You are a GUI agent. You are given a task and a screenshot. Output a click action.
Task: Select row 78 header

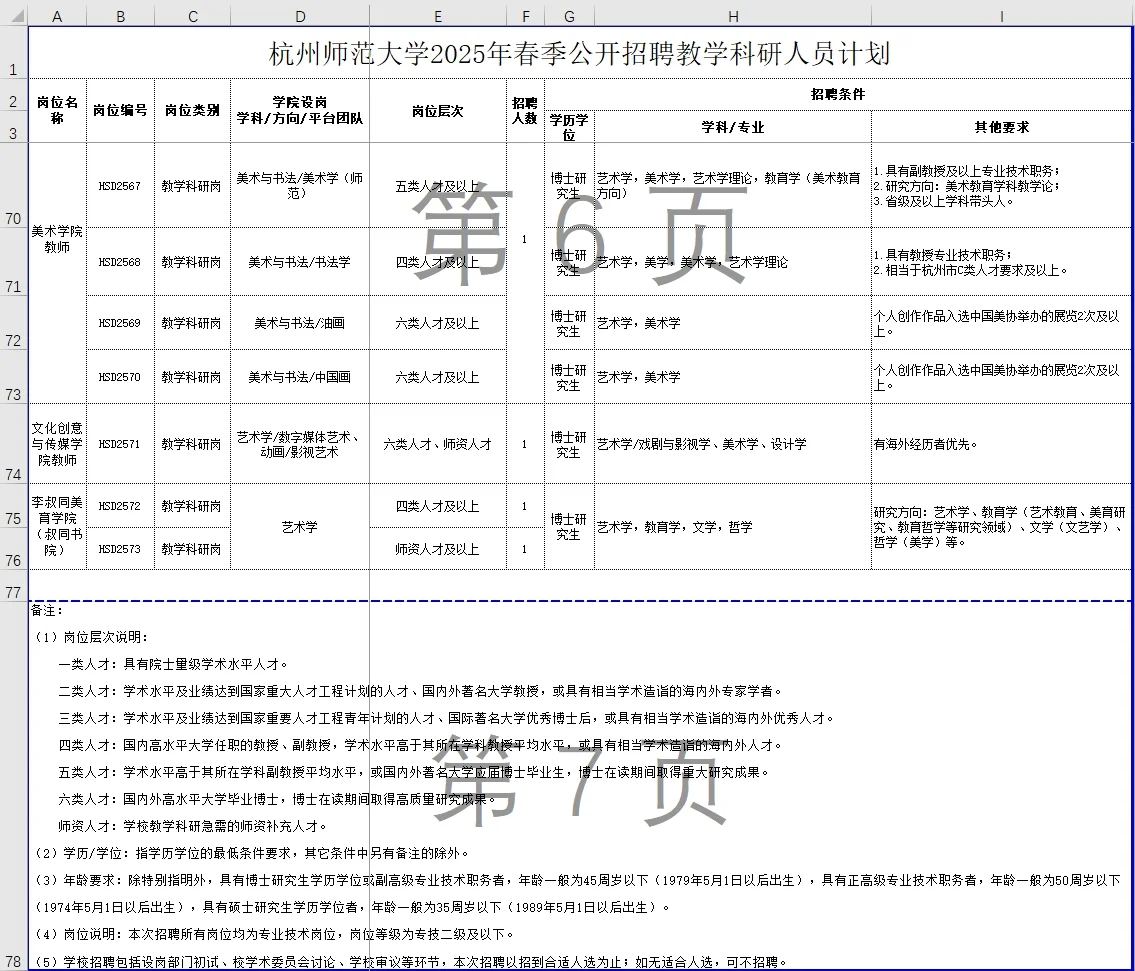pyautogui.click(x=14, y=786)
